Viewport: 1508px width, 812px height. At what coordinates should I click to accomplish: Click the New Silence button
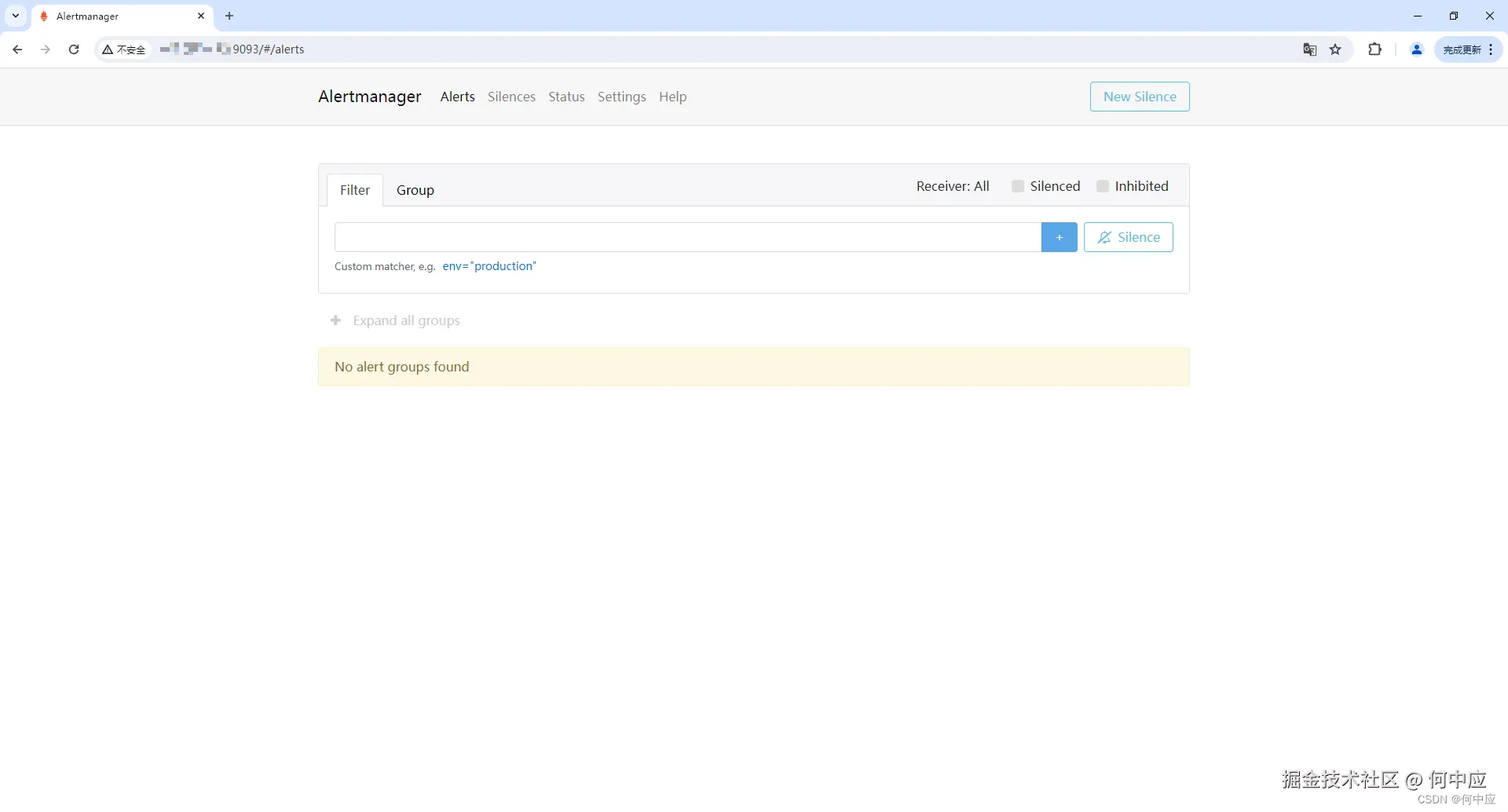1140,97
